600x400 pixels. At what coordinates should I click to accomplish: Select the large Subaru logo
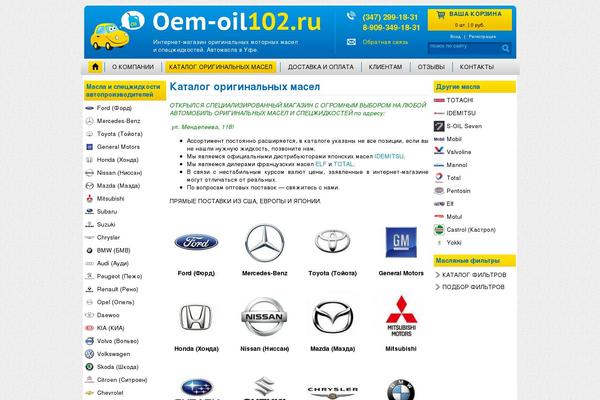(197, 389)
